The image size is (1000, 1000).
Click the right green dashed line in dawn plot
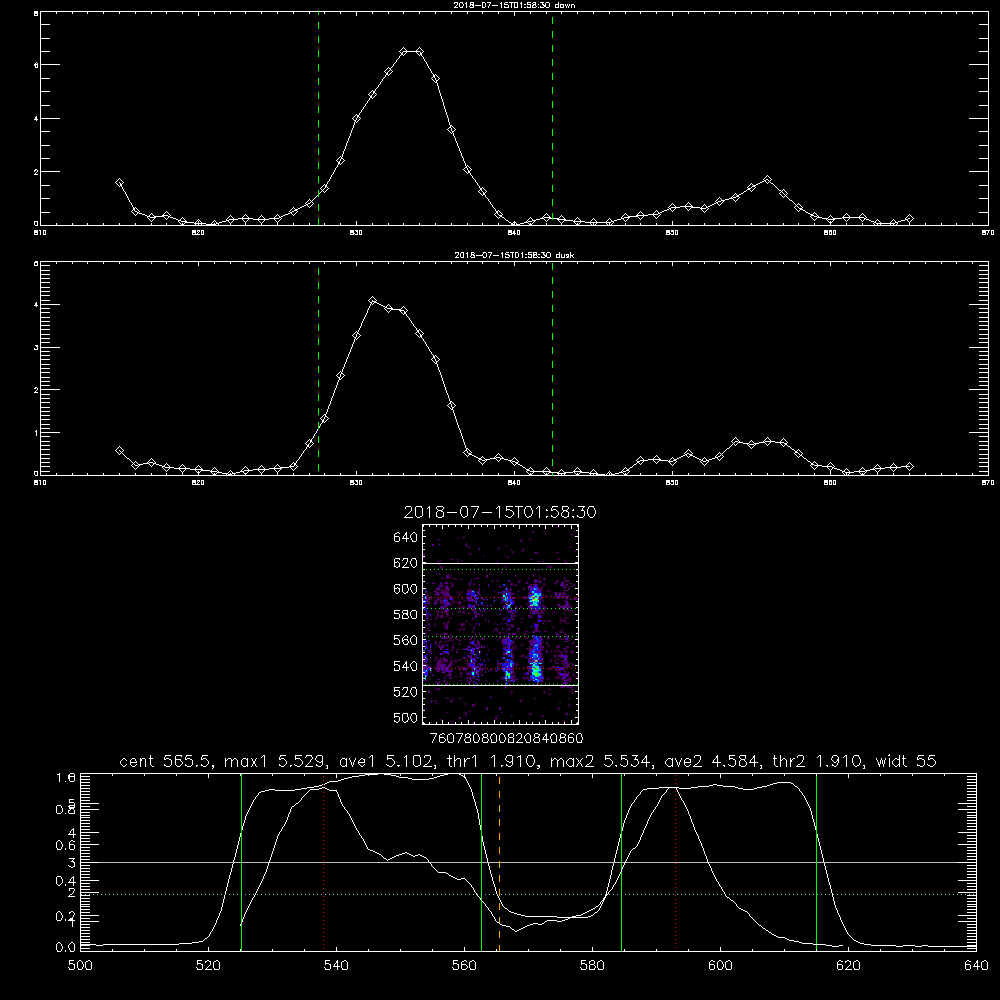pos(552,121)
